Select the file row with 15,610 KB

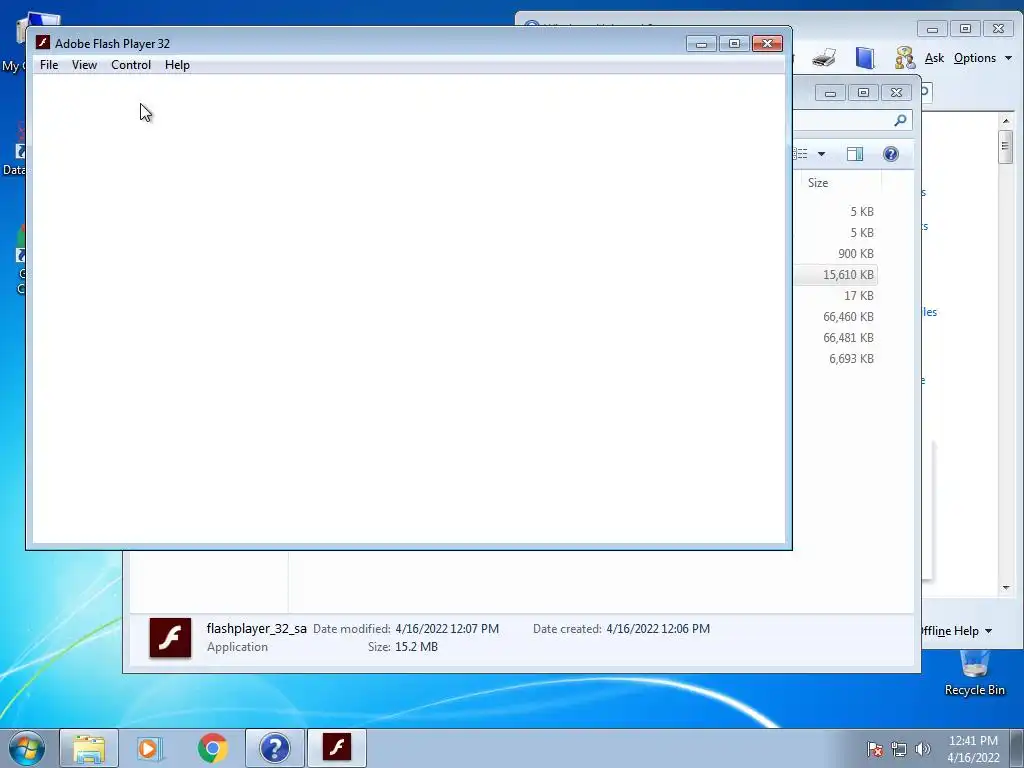point(836,275)
